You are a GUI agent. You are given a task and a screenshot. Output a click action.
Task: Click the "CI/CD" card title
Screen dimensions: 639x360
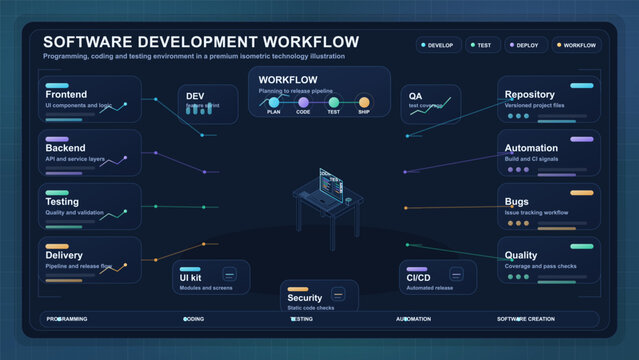(418, 278)
